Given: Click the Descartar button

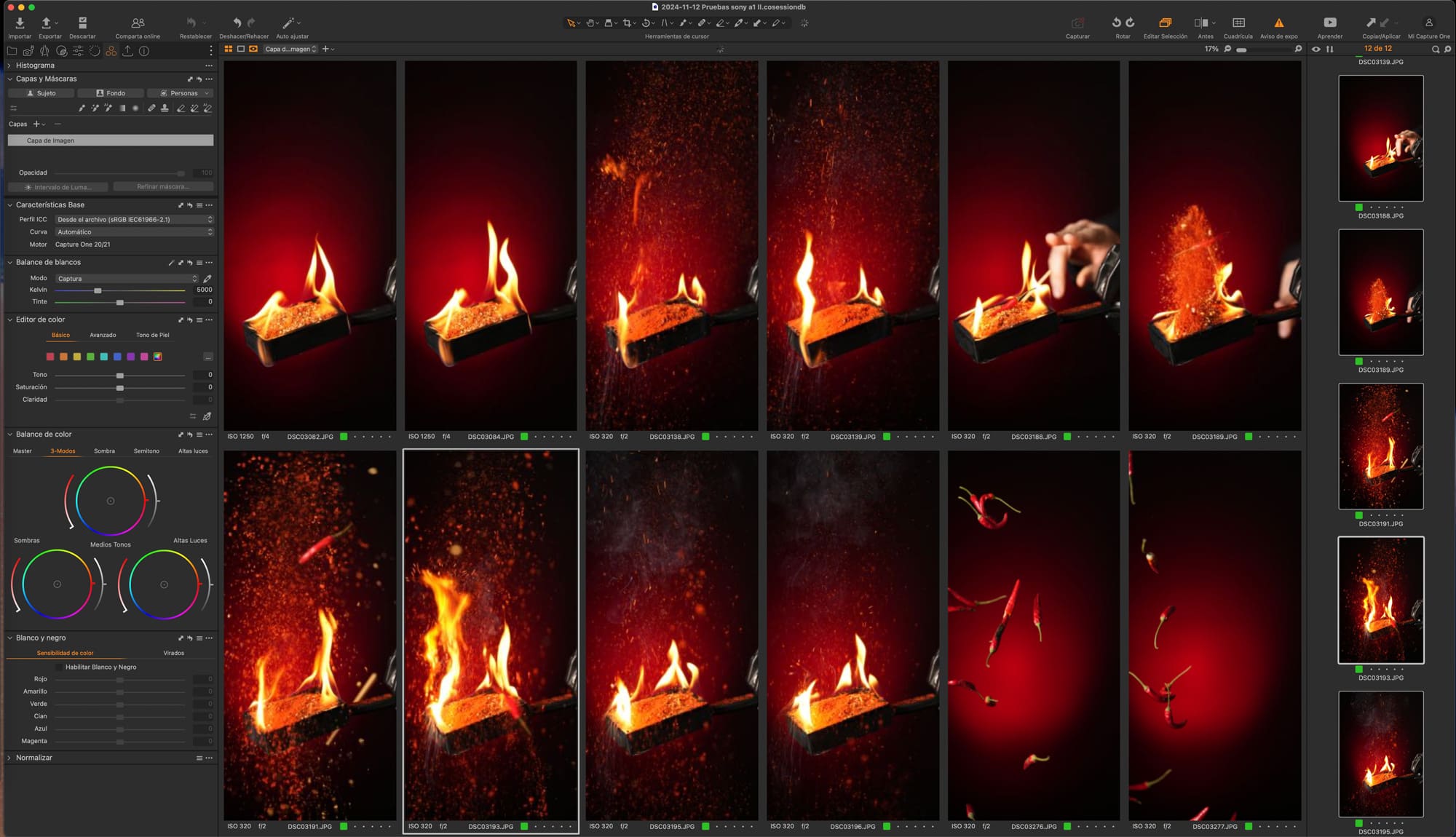Looking at the screenshot, I should click(x=82, y=28).
